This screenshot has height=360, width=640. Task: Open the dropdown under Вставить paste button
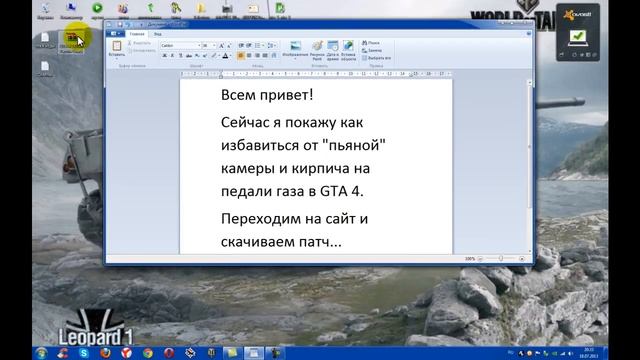coord(117,58)
